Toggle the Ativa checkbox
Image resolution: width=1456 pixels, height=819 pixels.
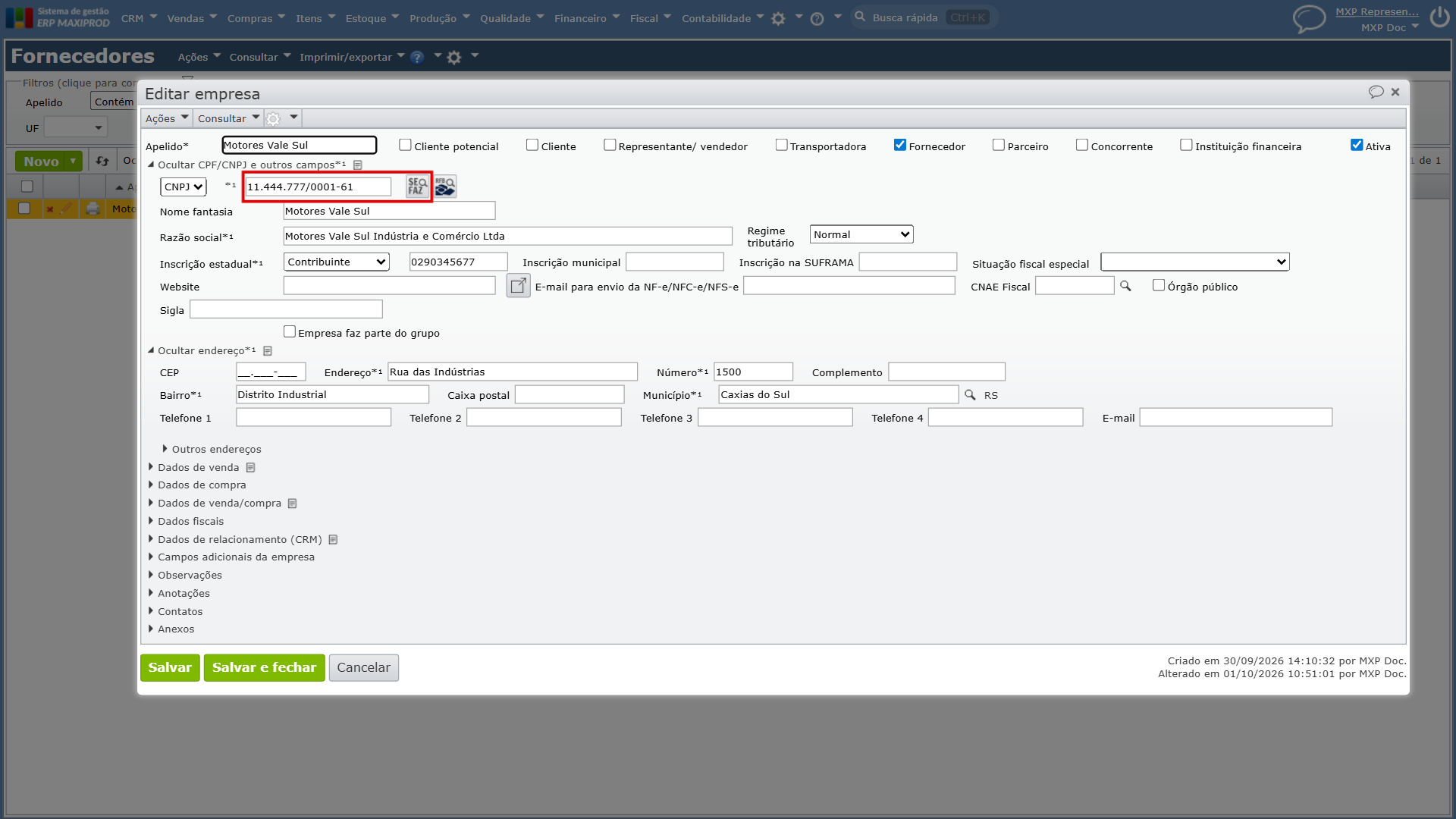click(x=1357, y=145)
